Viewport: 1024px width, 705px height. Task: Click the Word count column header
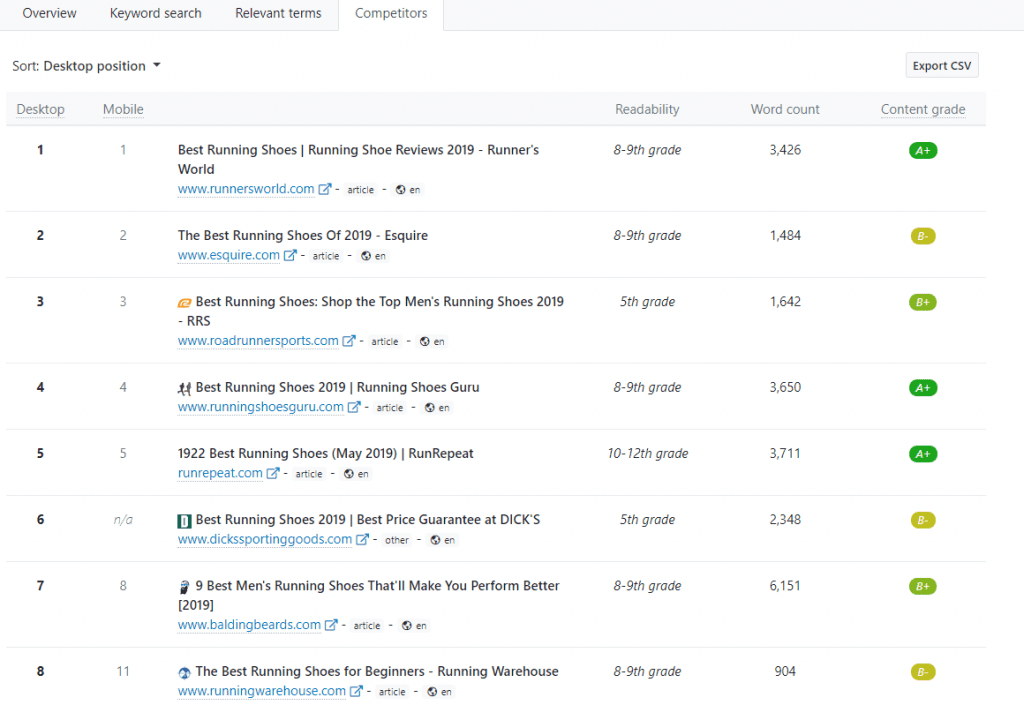785,110
